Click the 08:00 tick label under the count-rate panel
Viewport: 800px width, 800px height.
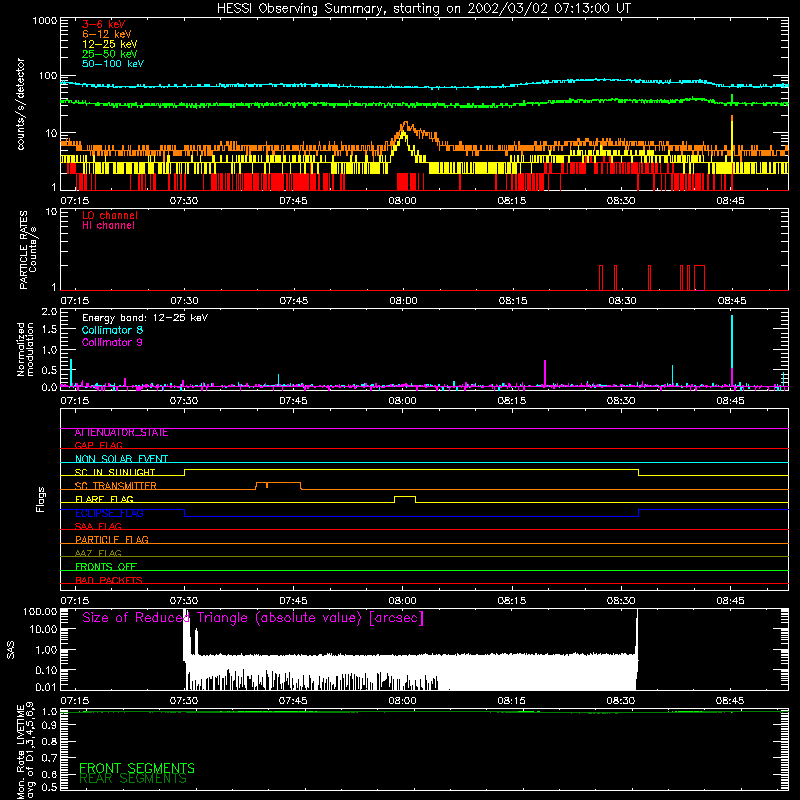[x=402, y=201]
